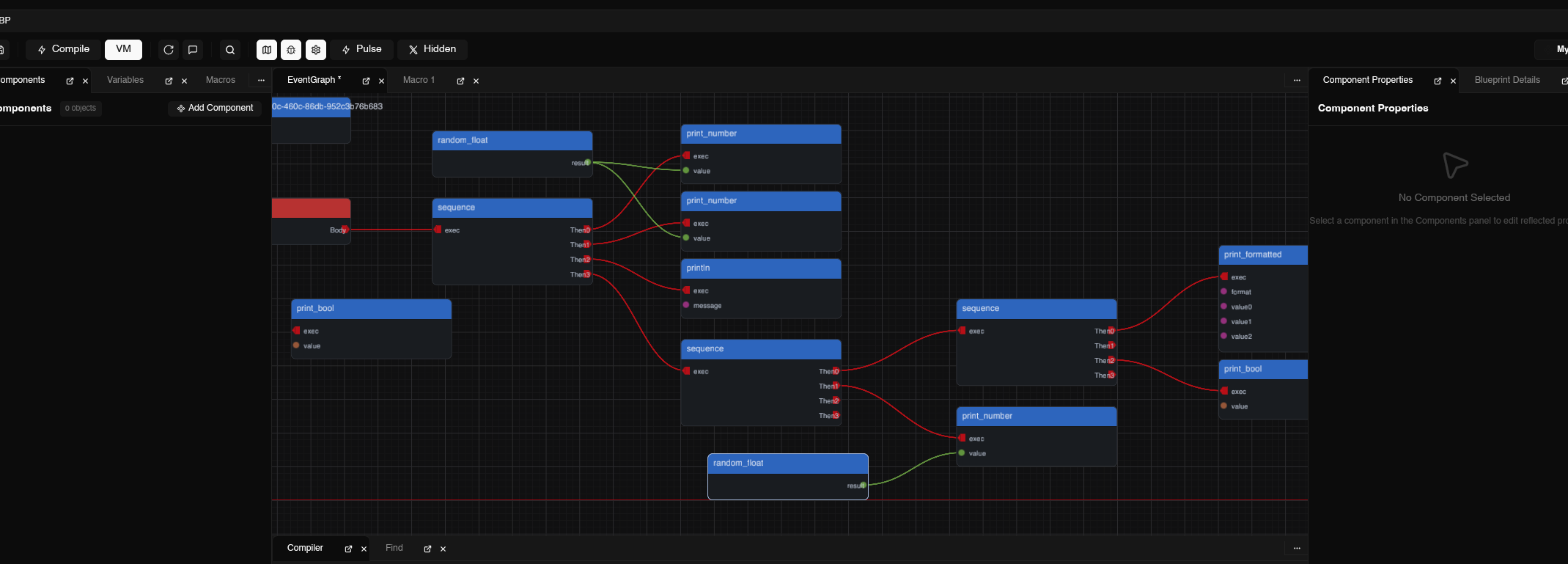This screenshot has width=1568, height=564.
Task: Click exec pin on print_formatted node
Action: click(1224, 276)
